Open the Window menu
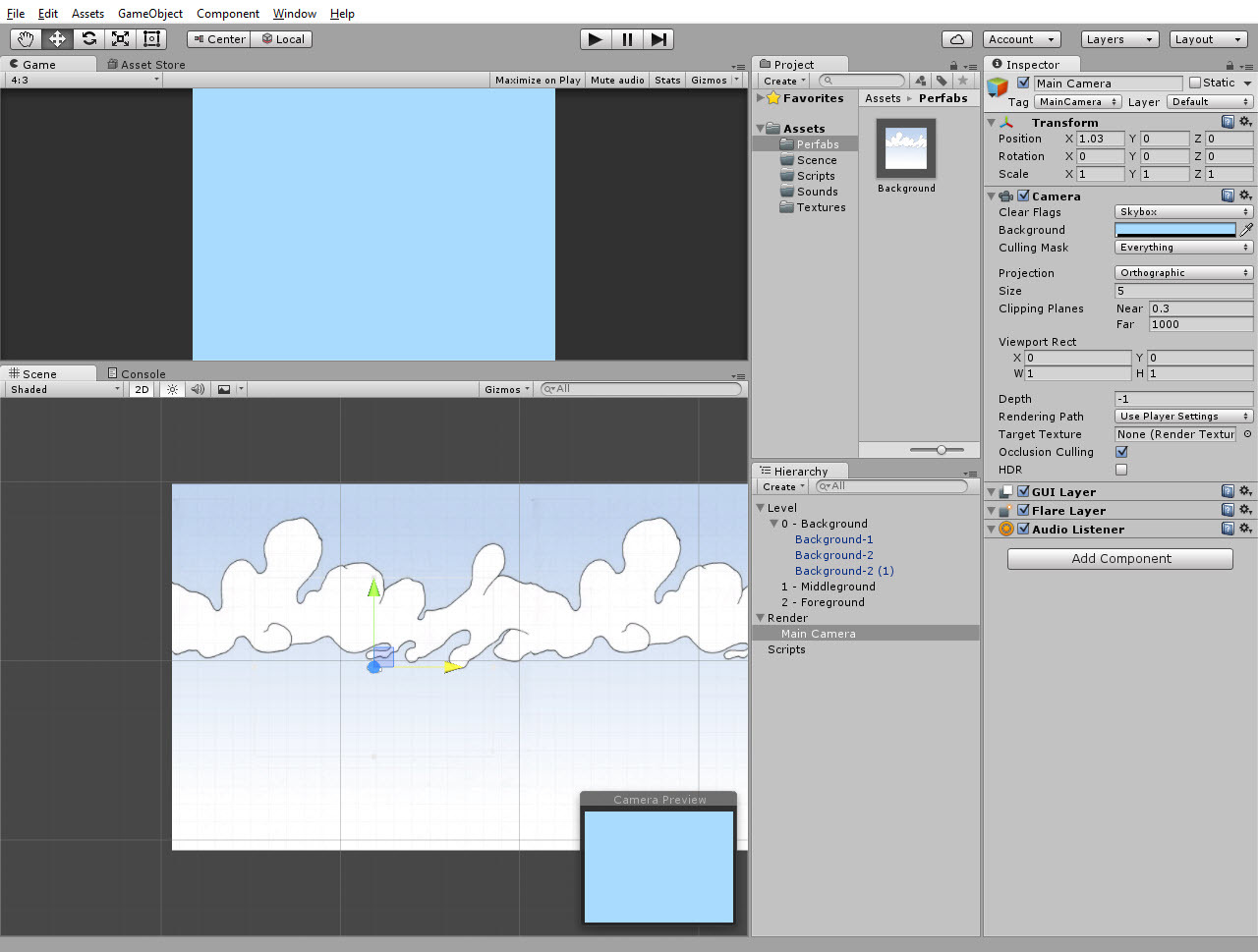 [x=294, y=14]
